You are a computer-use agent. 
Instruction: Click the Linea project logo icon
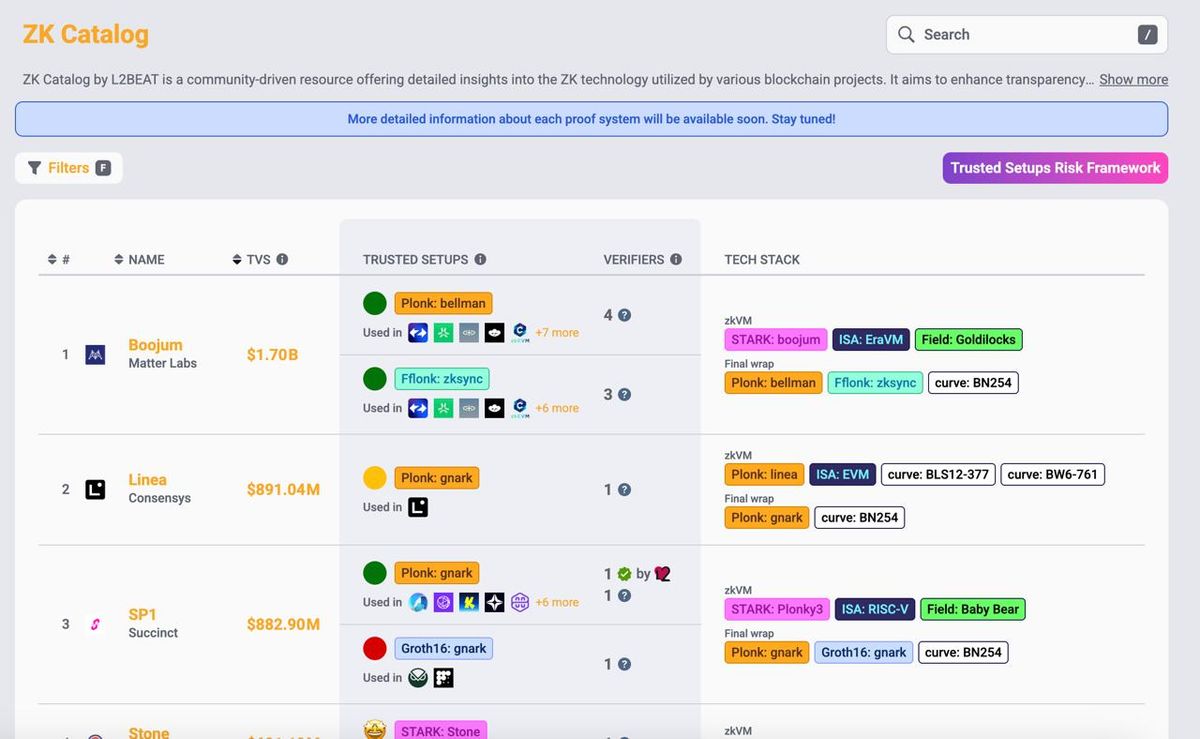click(x=95, y=489)
